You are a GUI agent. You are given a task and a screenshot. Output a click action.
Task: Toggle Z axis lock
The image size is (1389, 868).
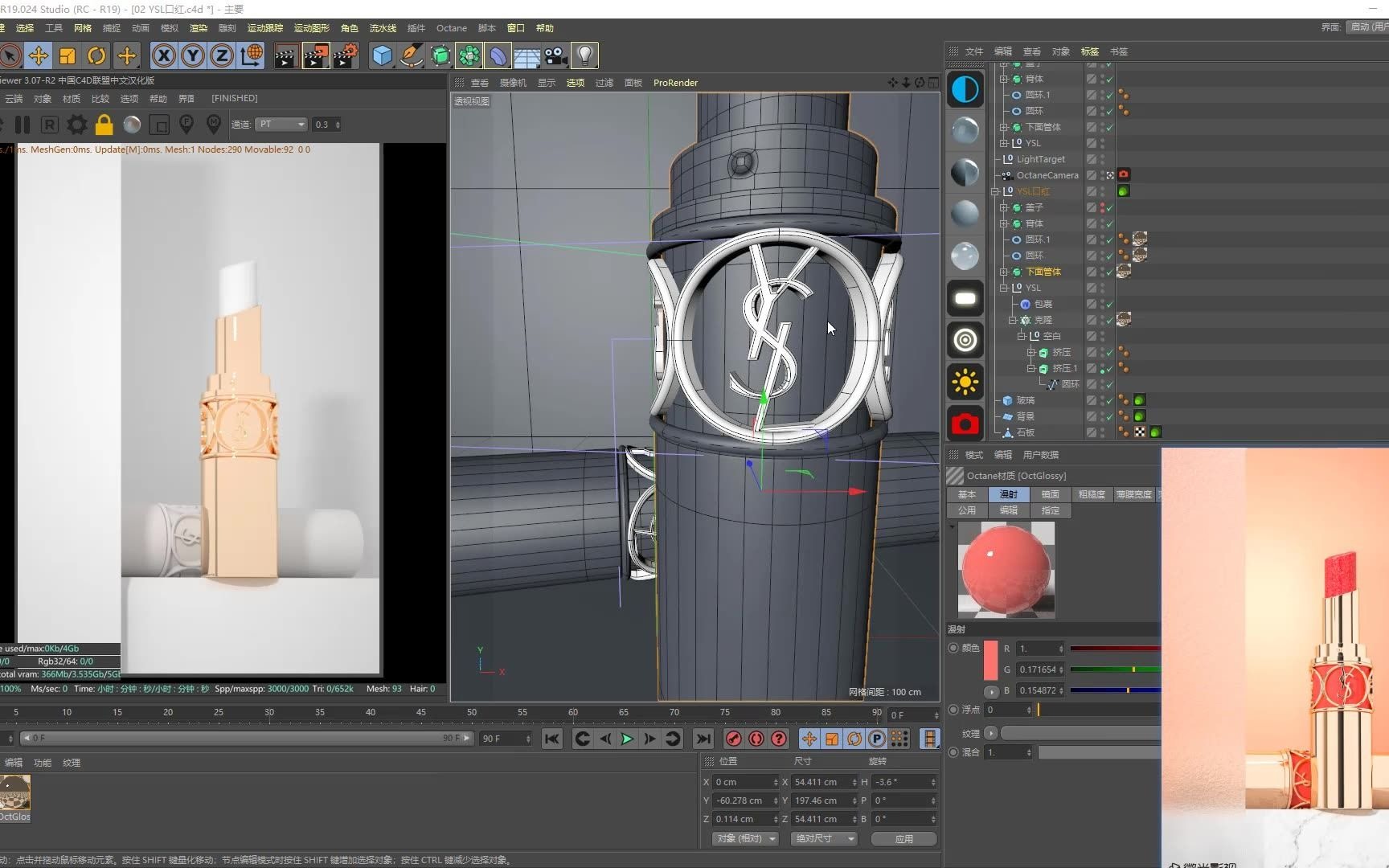pos(222,55)
